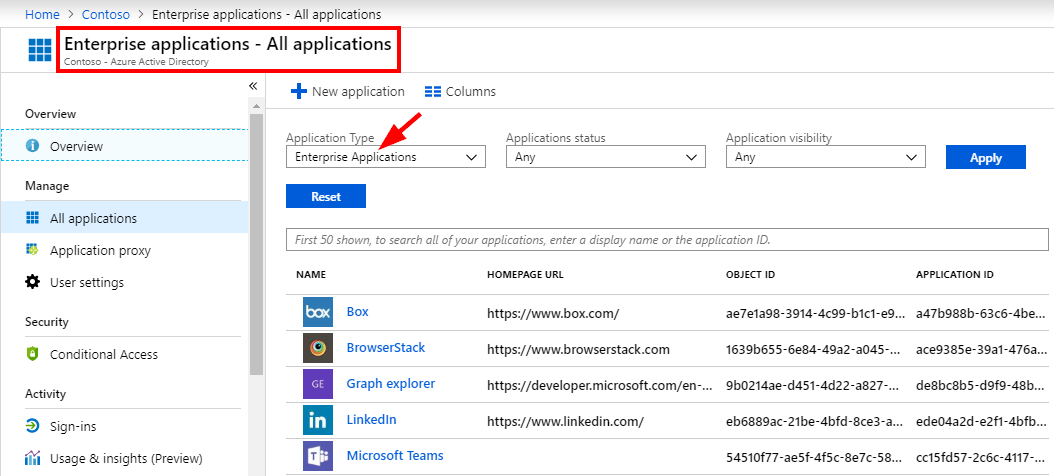Click the Application proxy sidebar icon

[32, 250]
